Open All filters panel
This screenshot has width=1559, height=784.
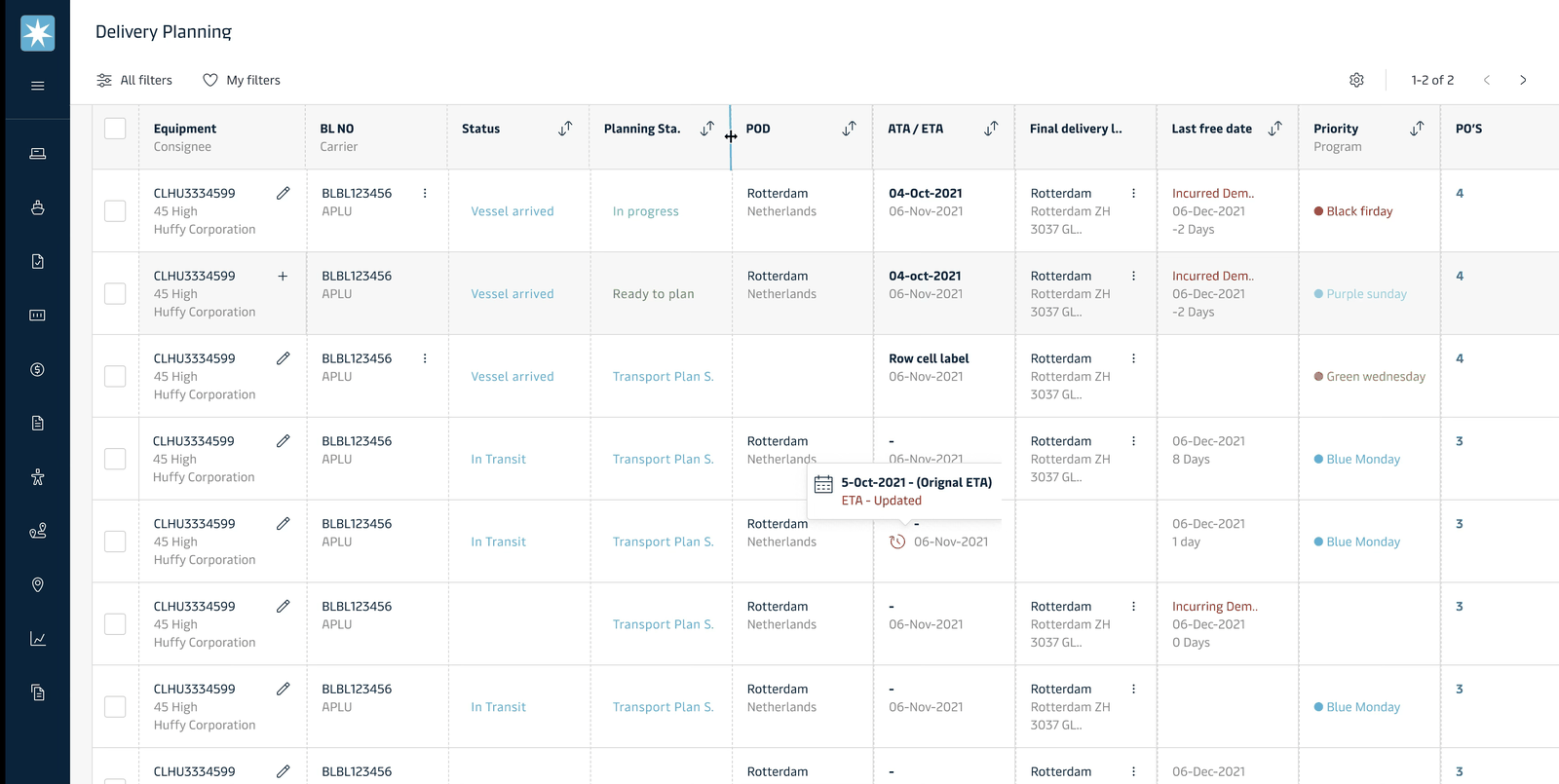[x=134, y=80]
